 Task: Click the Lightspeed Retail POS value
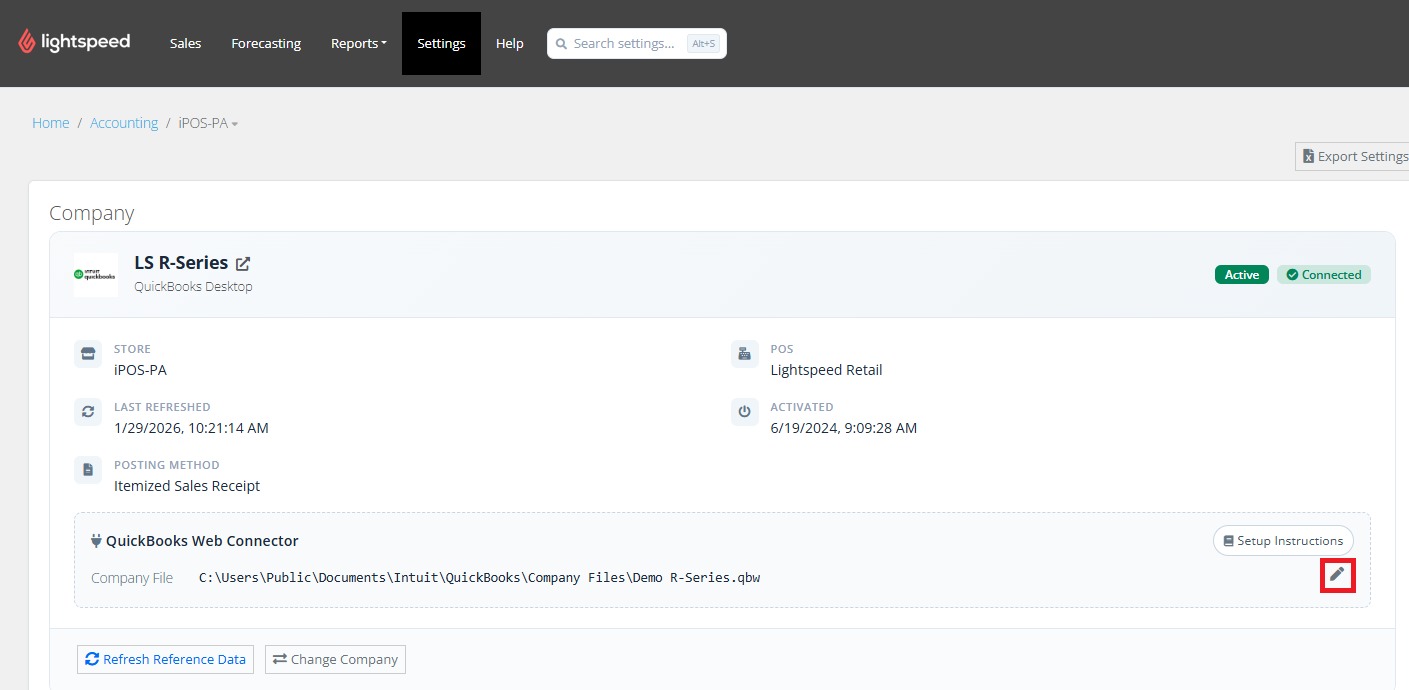click(826, 370)
